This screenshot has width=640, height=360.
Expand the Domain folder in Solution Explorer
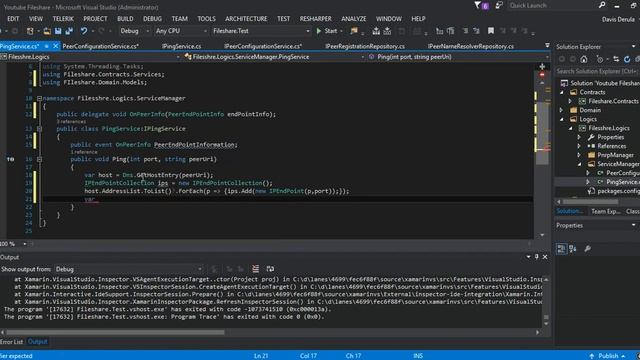pos(562,110)
